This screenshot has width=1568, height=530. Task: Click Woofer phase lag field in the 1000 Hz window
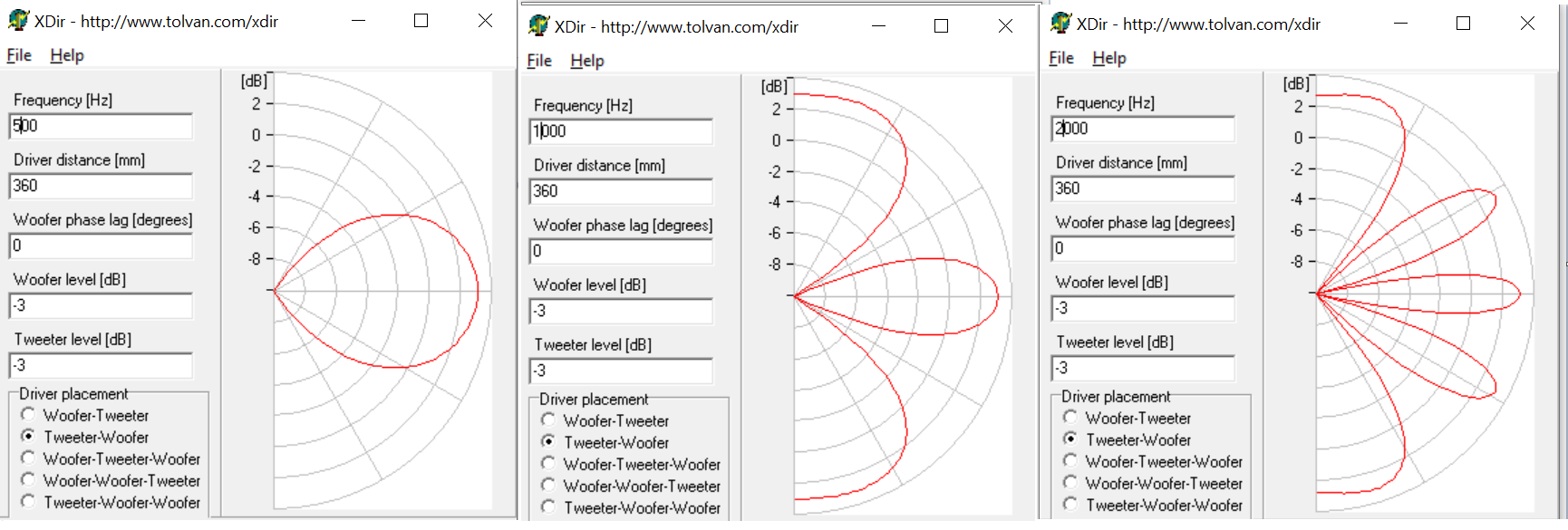pyautogui.click(x=621, y=251)
